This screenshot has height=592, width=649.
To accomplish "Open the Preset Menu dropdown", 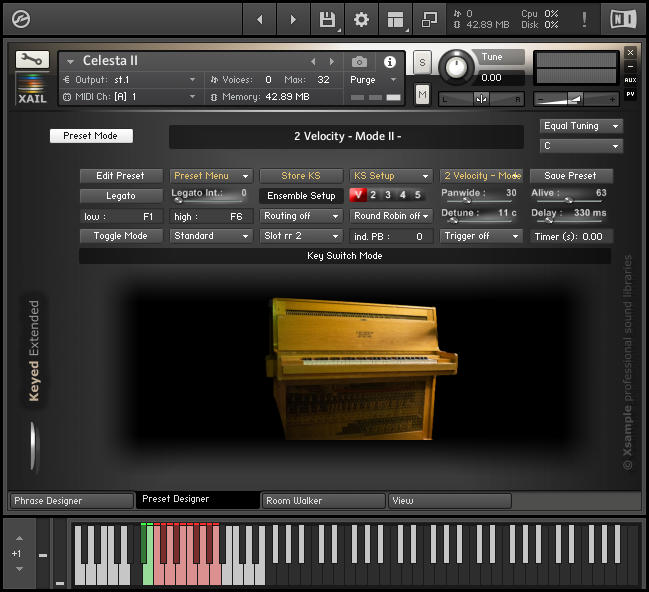I will point(211,176).
